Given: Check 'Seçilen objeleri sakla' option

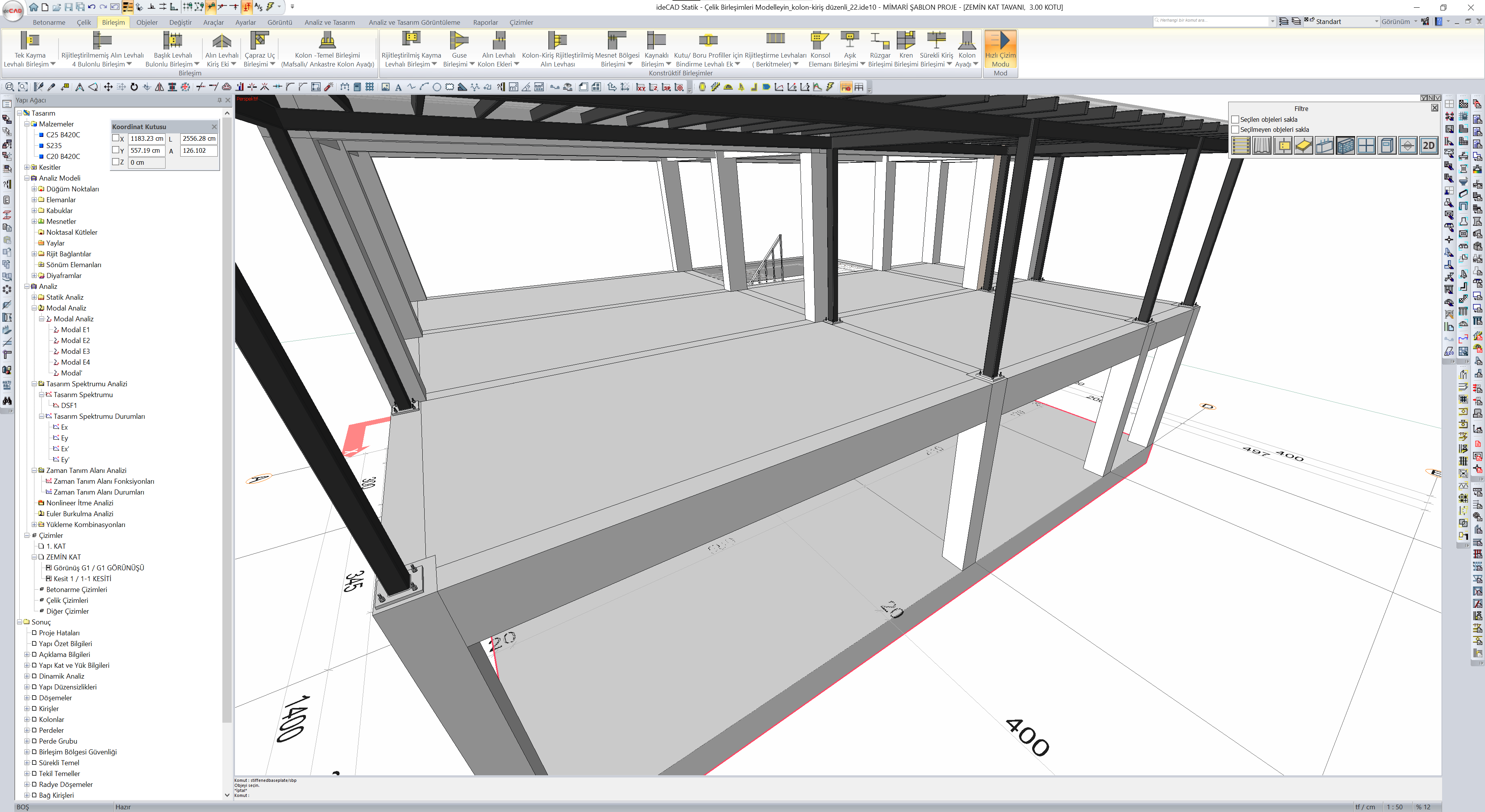Looking at the screenshot, I should (1235, 120).
